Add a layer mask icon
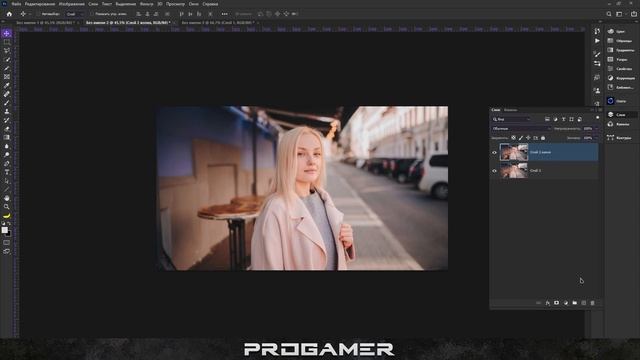Image resolution: width=640 pixels, height=360 pixels. click(x=556, y=303)
